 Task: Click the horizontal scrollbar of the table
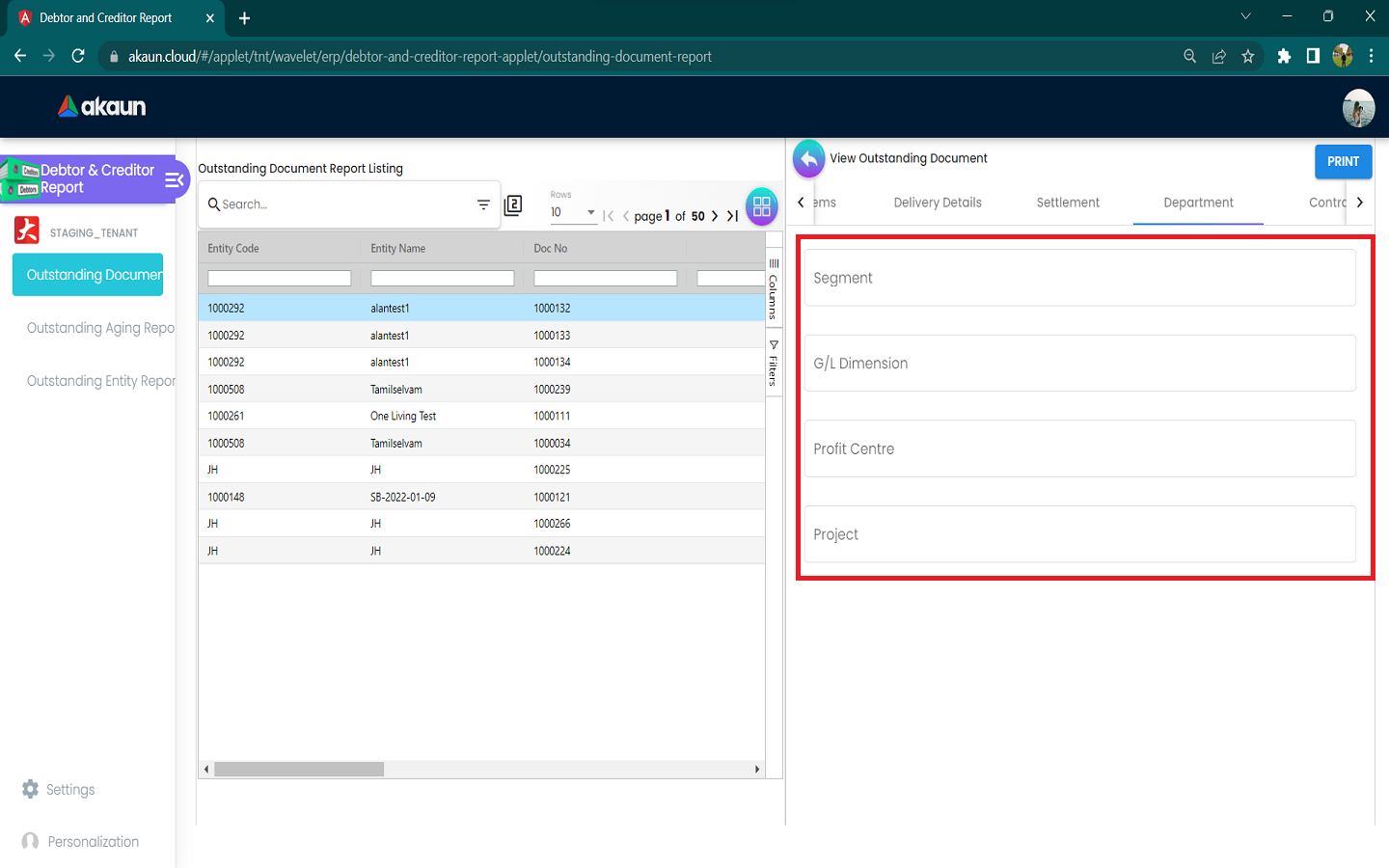[299, 770]
